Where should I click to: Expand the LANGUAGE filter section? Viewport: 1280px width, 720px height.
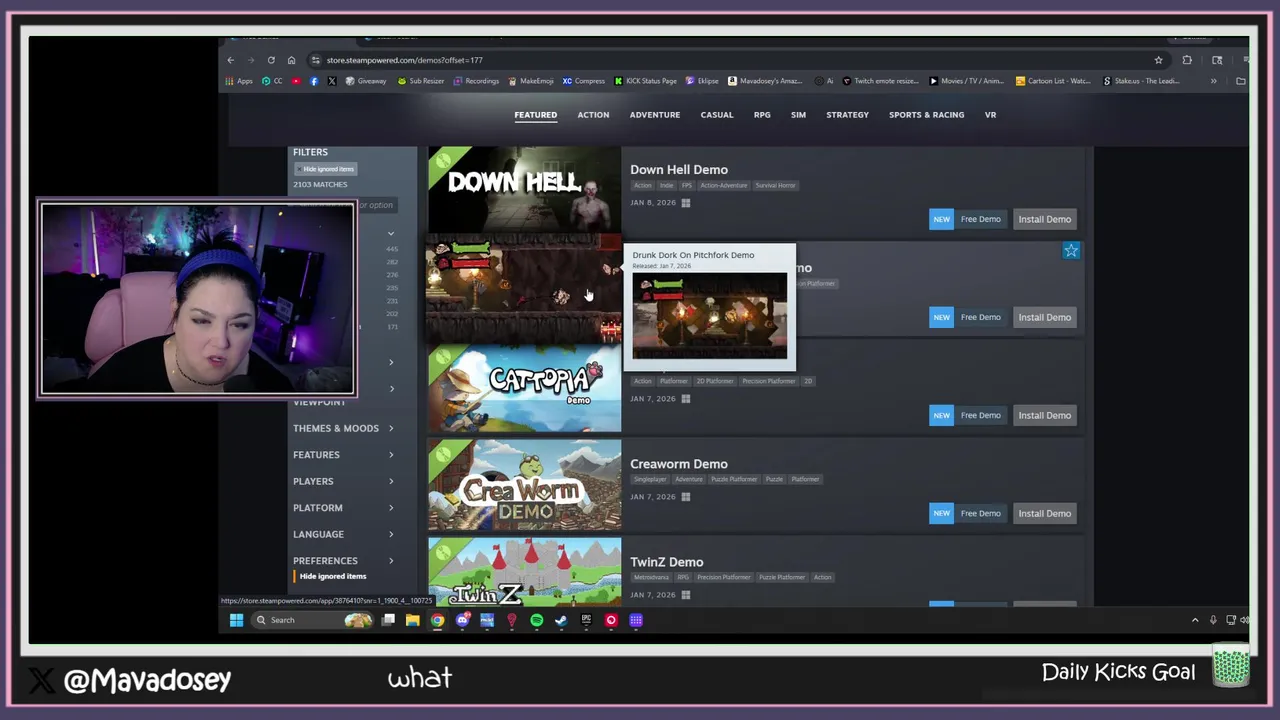343,534
